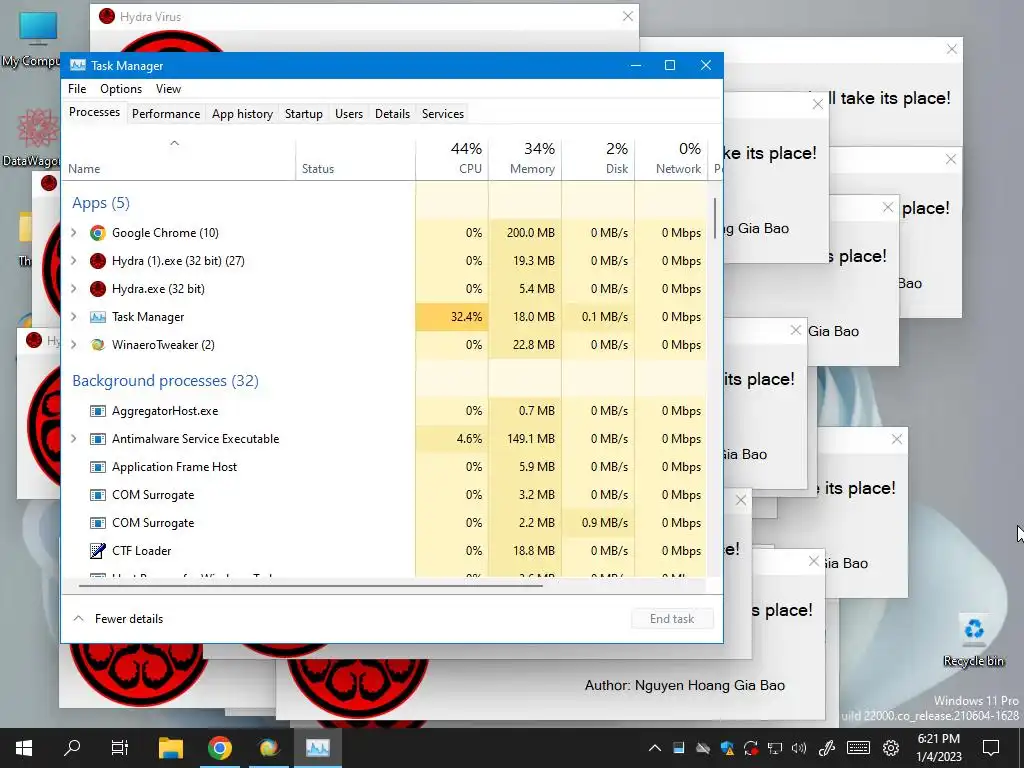Close the Hydra Virus titled window

point(628,16)
